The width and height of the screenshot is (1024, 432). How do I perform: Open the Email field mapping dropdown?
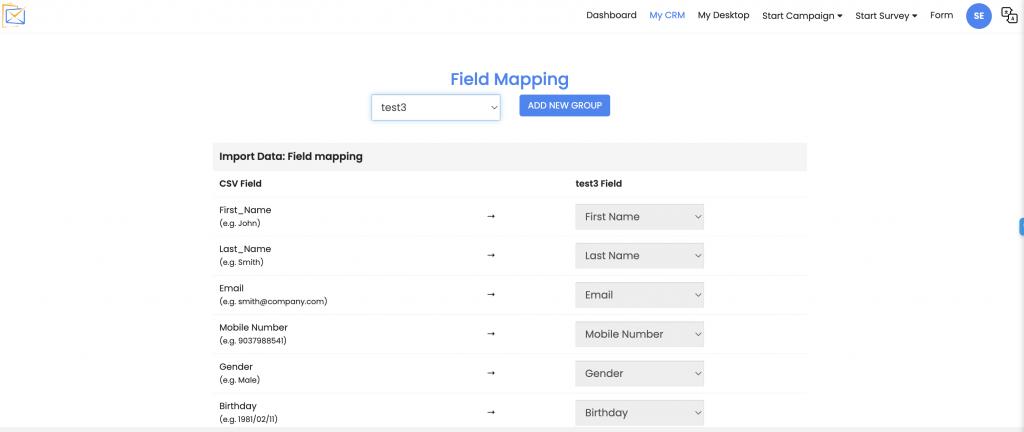639,295
